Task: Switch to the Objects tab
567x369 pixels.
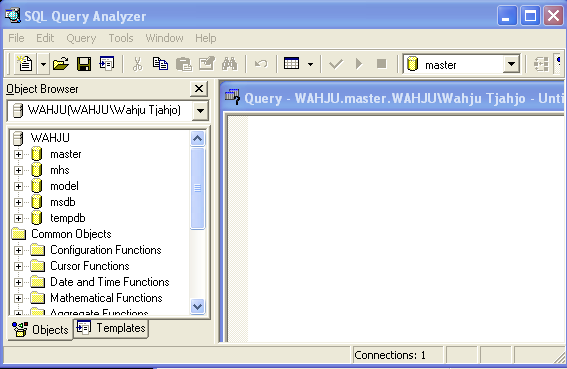Action: [x=40, y=330]
